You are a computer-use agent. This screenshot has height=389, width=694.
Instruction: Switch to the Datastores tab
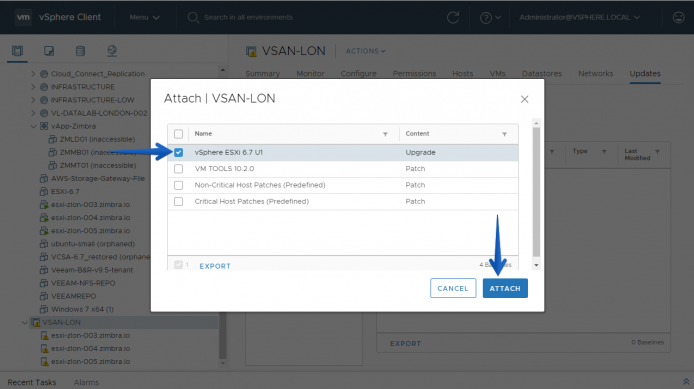pos(542,73)
